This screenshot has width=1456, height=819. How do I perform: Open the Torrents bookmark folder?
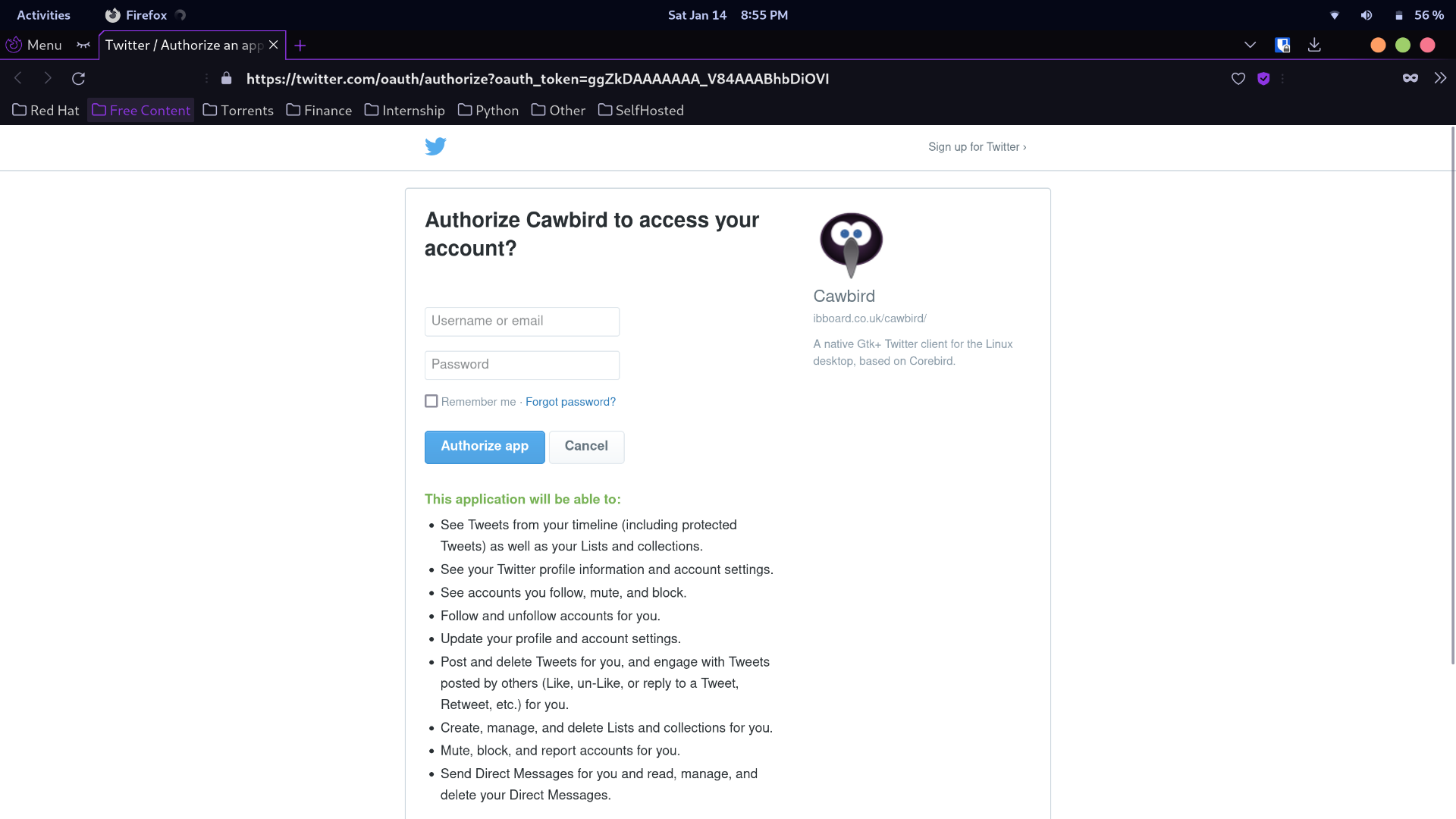237,110
